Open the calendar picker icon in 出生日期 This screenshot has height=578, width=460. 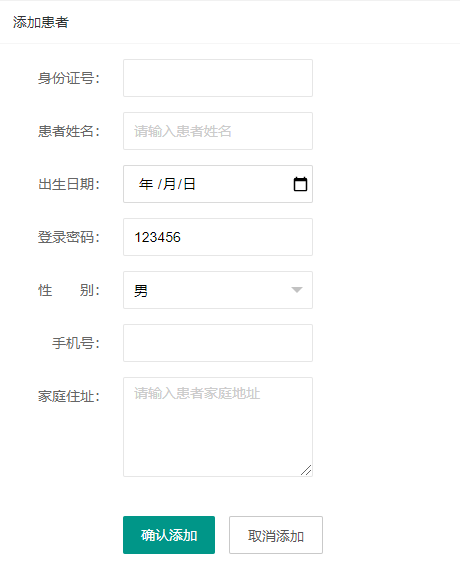300,184
